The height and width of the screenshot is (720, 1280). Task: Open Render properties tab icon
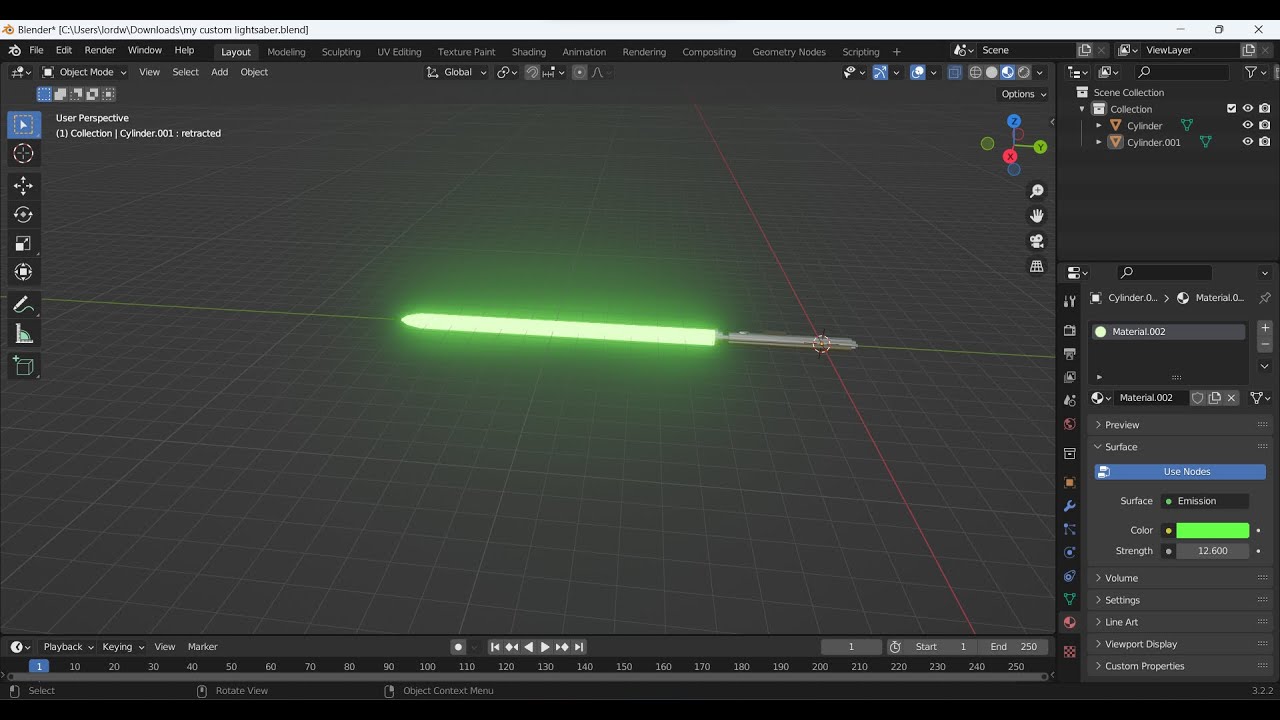point(1070,330)
